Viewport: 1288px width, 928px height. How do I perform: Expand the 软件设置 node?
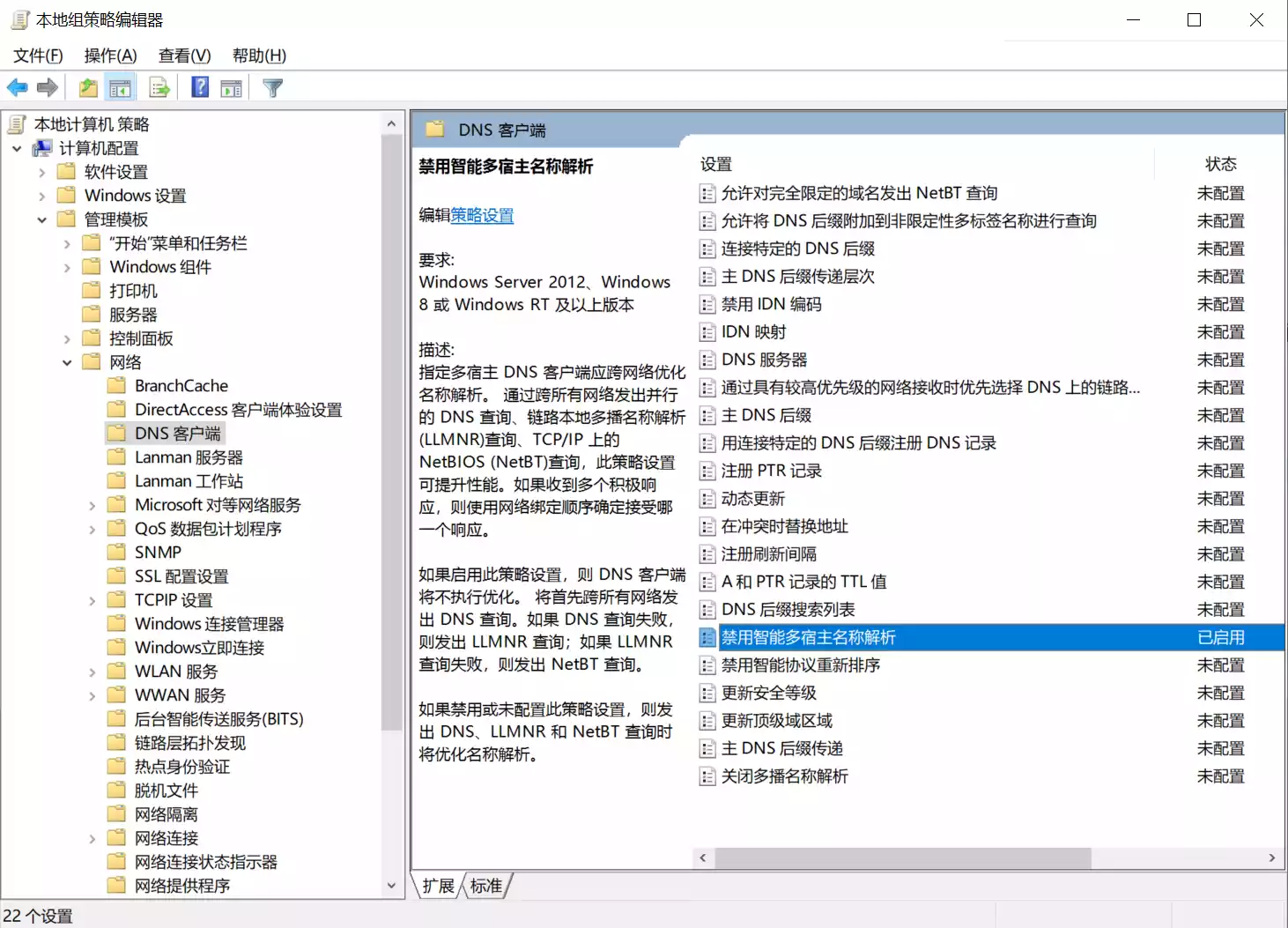coord(41,172)
